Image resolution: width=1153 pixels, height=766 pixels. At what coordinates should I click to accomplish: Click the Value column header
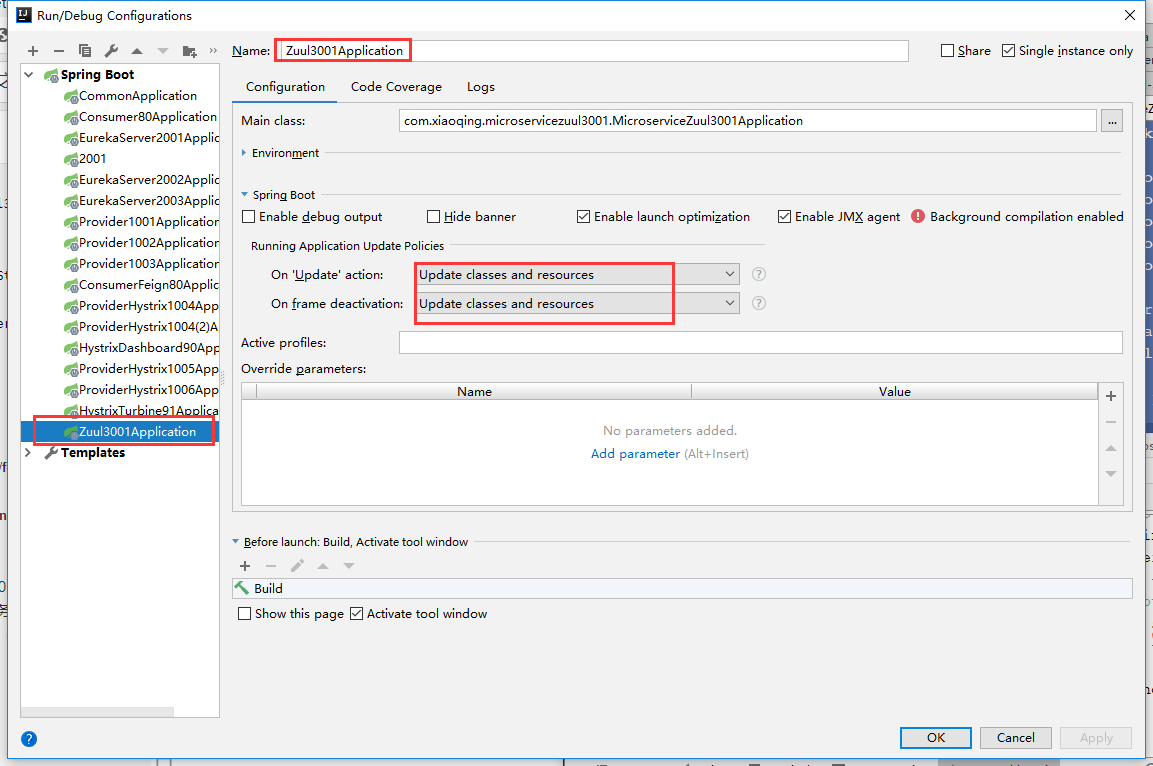pyautogui.click(x=894, y=392)
